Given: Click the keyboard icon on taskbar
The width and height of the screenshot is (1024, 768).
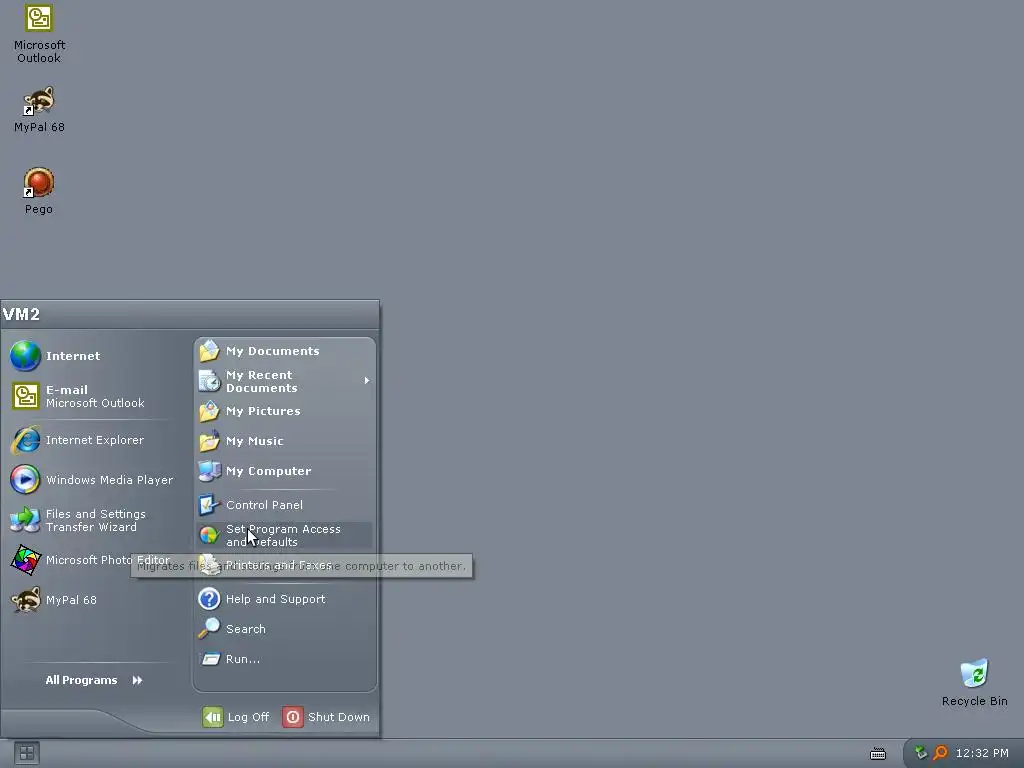Looking at the screenshot, I should point(878,754).
